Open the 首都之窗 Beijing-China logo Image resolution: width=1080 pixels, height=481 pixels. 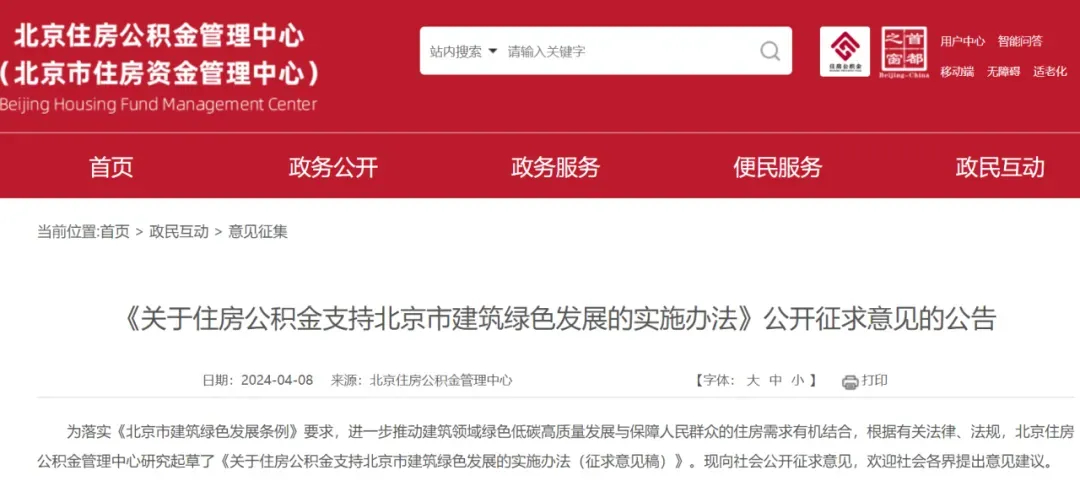(x=904, y=52)
